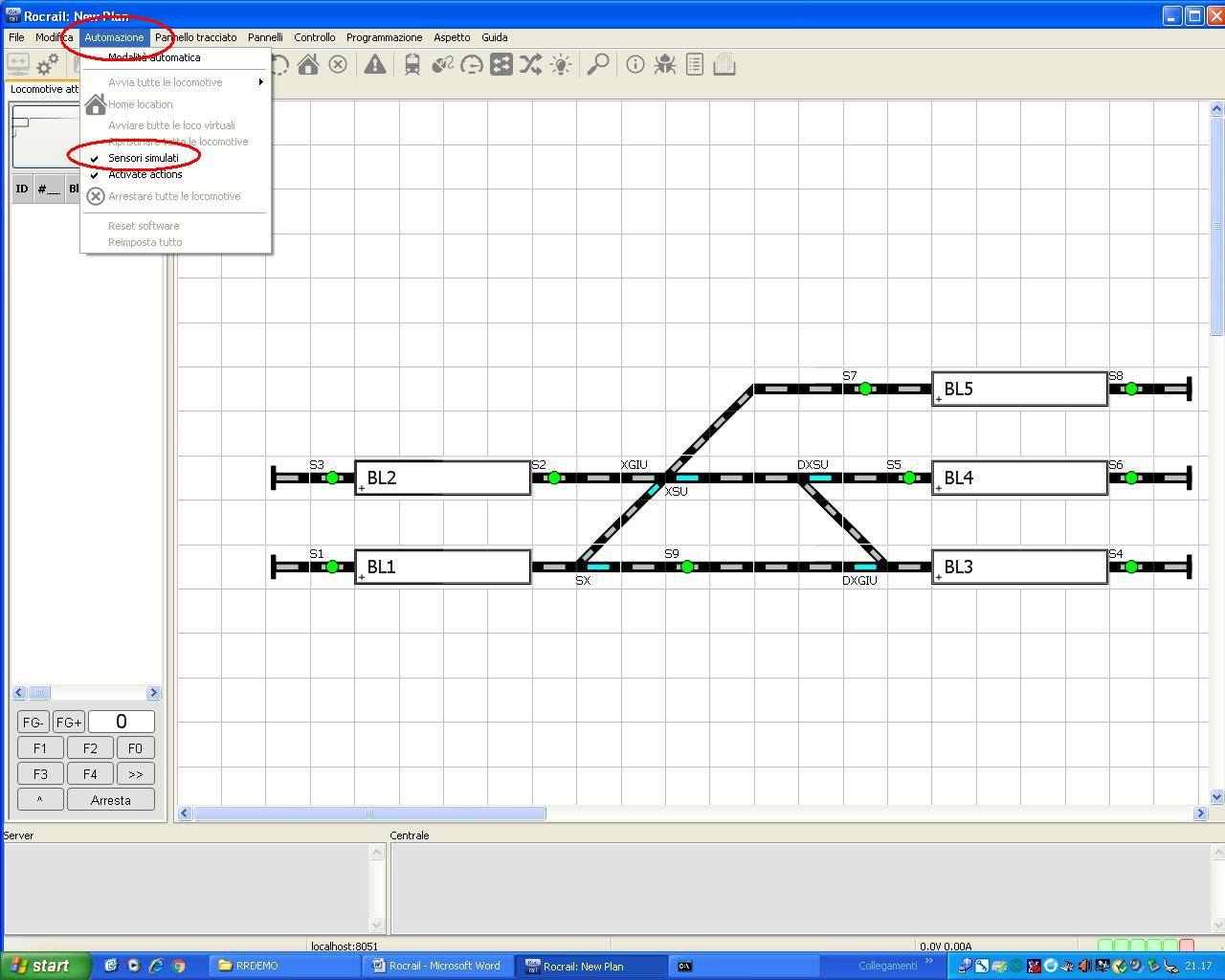Click the FG+ button

[68, 723]
